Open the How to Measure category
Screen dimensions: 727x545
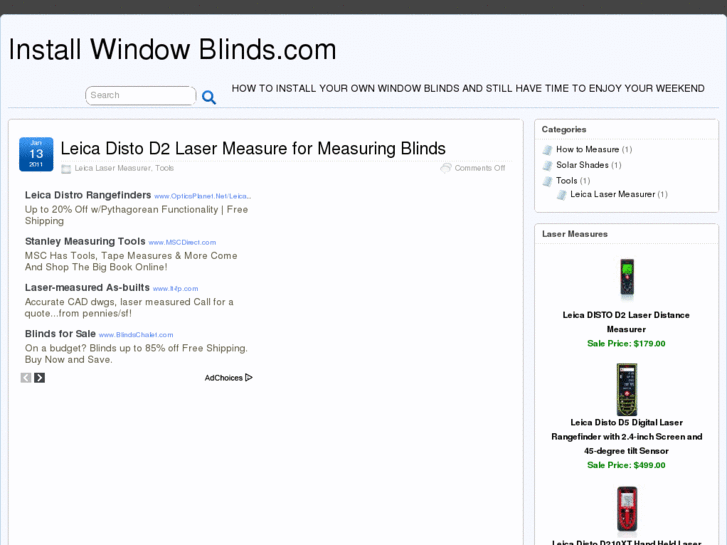click(587, 149)
